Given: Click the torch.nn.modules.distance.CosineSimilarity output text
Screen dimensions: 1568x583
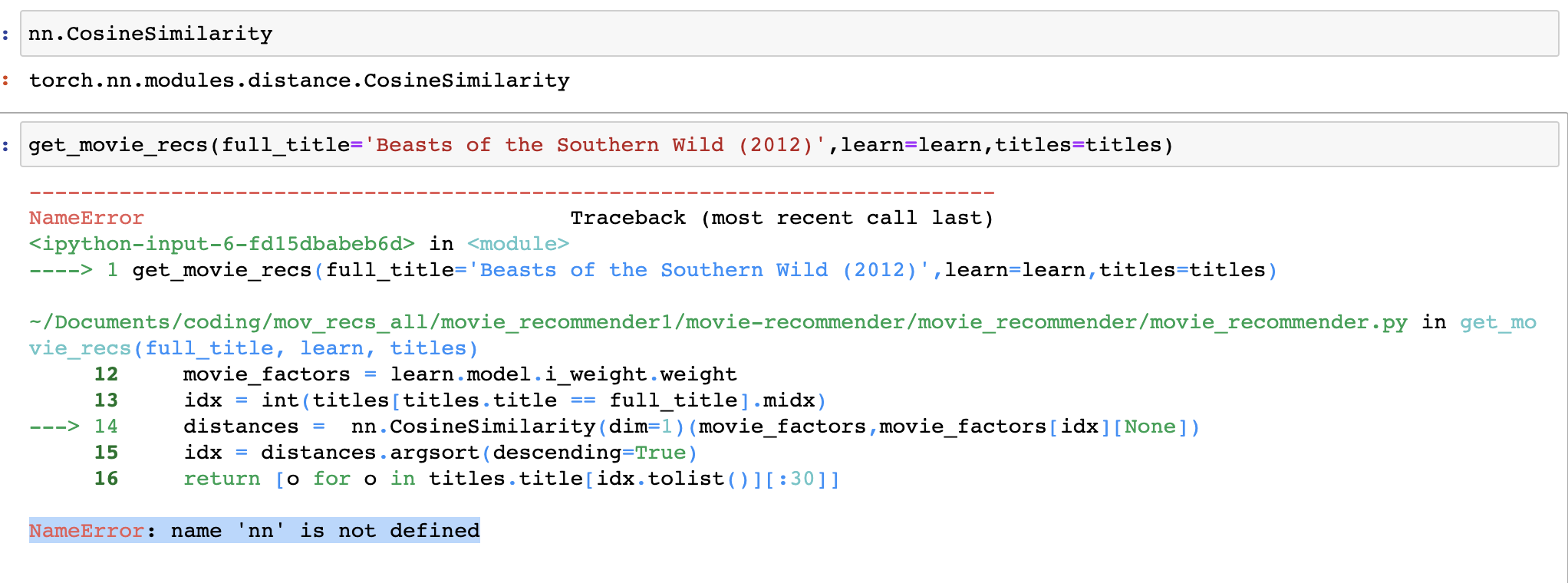Looking at the screenshot, I should point(299,81).
